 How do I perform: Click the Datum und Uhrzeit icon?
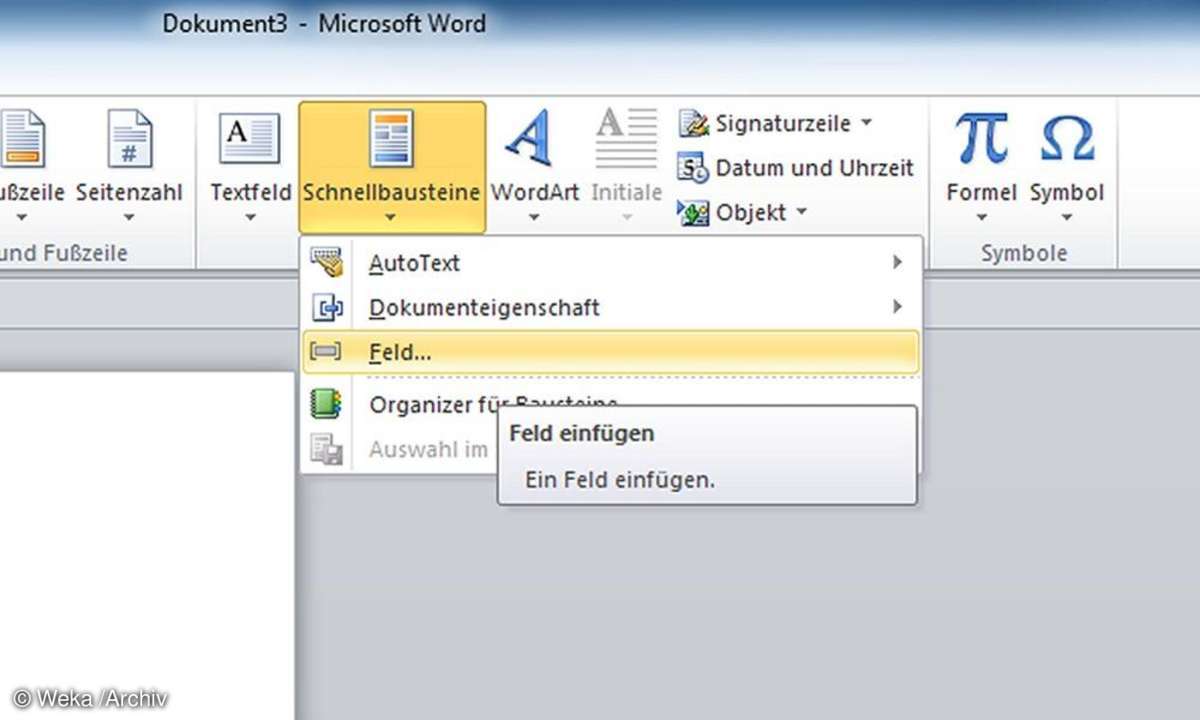(693, 168)
